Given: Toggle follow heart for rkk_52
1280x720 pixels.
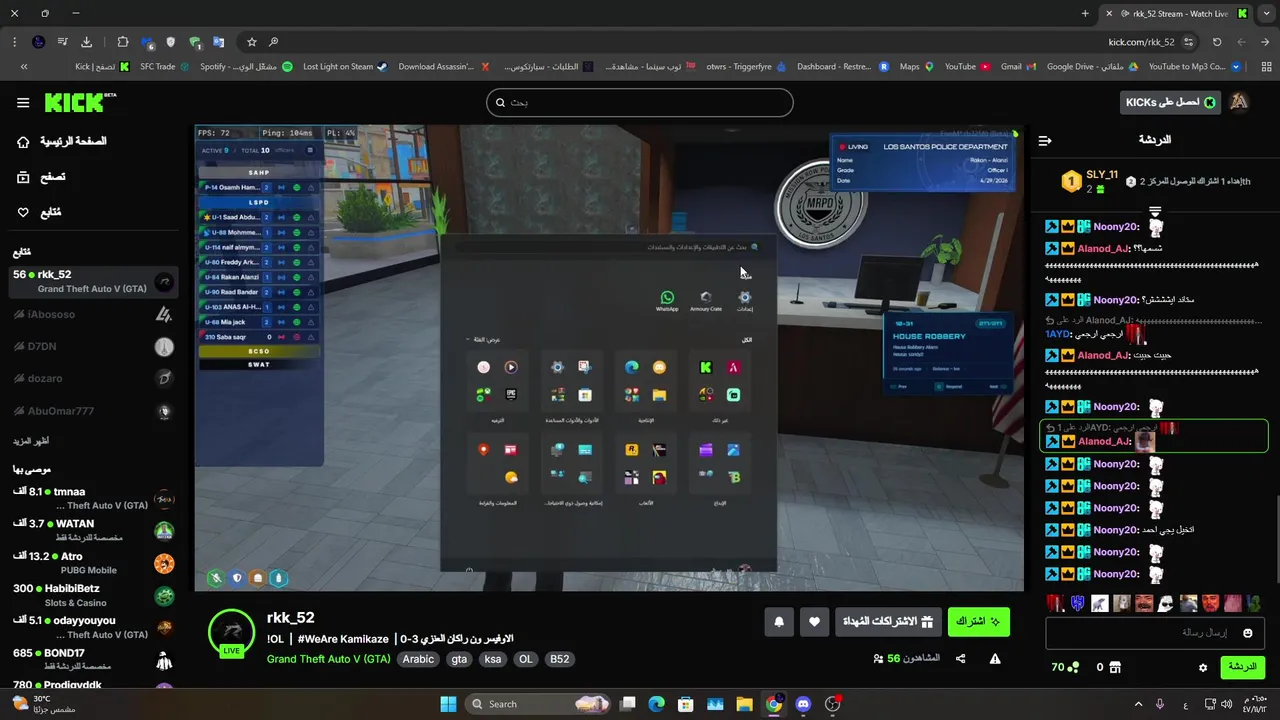Looking at the screenshot, I should tap(814, 622).
